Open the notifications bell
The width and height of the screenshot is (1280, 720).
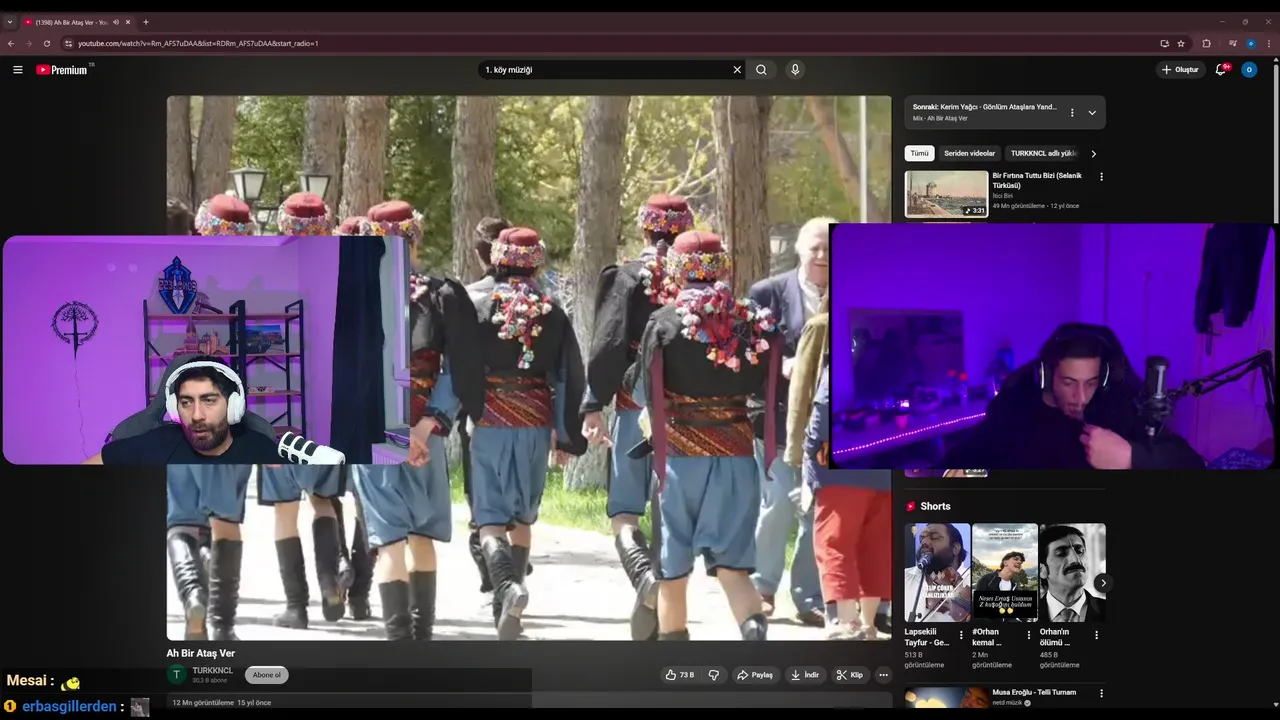(1221, 69)
